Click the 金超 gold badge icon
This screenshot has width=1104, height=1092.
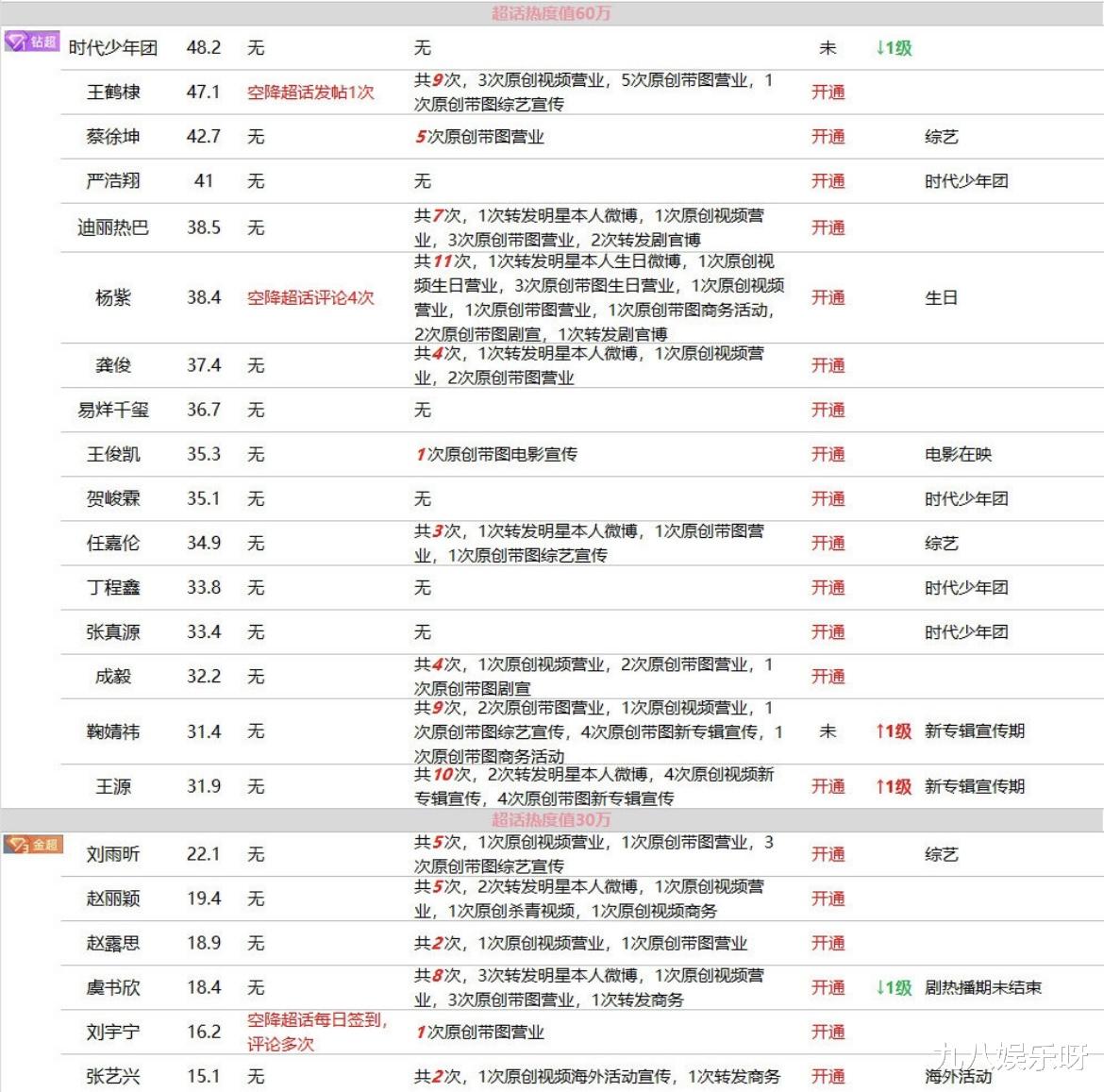click(33, 844)
